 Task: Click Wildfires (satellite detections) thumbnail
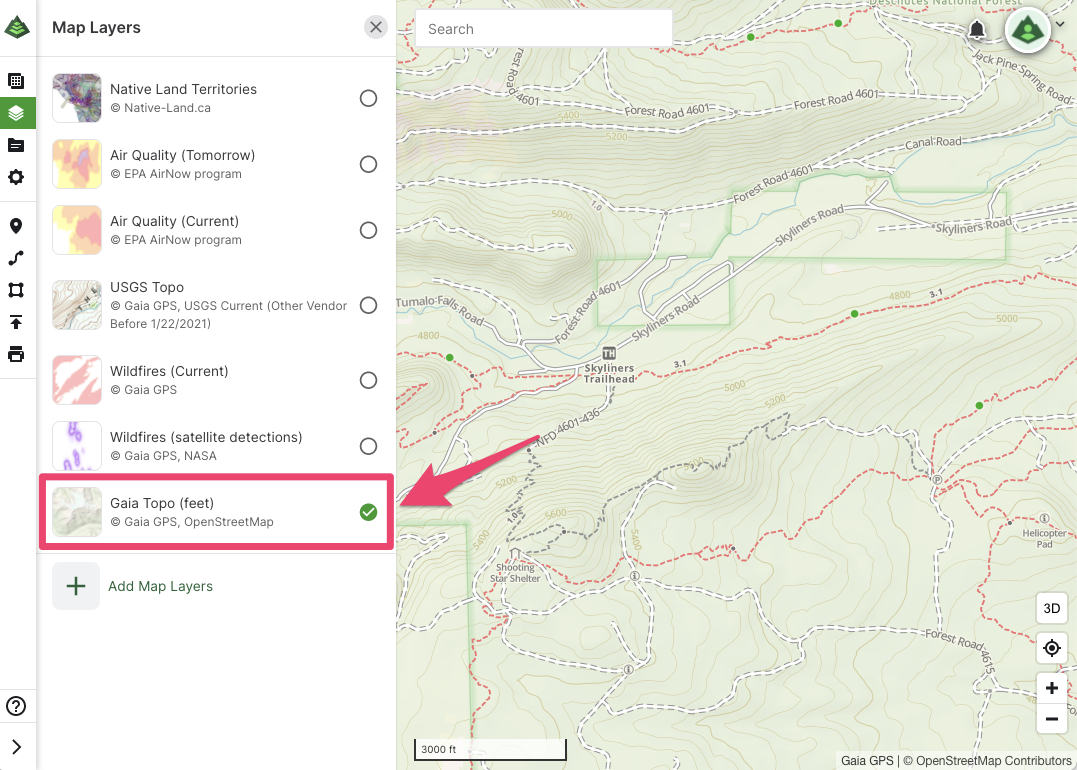tap(77, 446)
